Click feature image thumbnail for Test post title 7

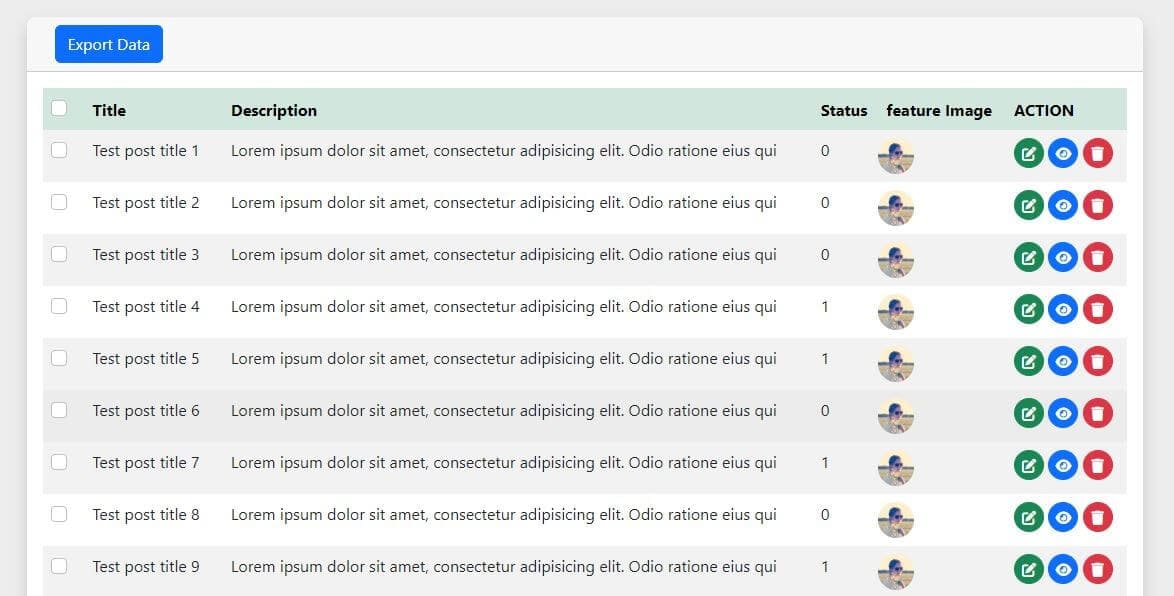click(895, 468)
